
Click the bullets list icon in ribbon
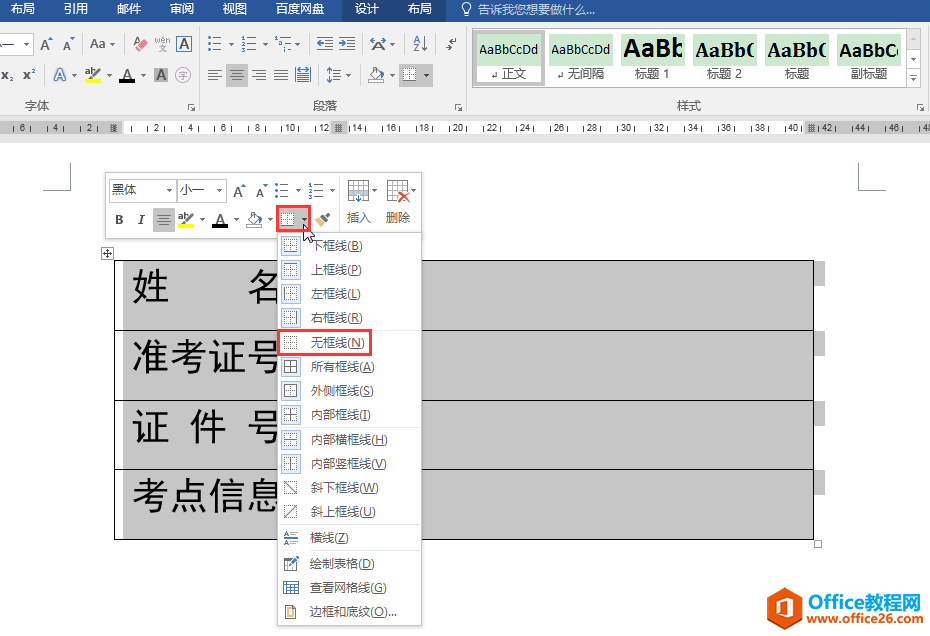click(x=215, y=44)
